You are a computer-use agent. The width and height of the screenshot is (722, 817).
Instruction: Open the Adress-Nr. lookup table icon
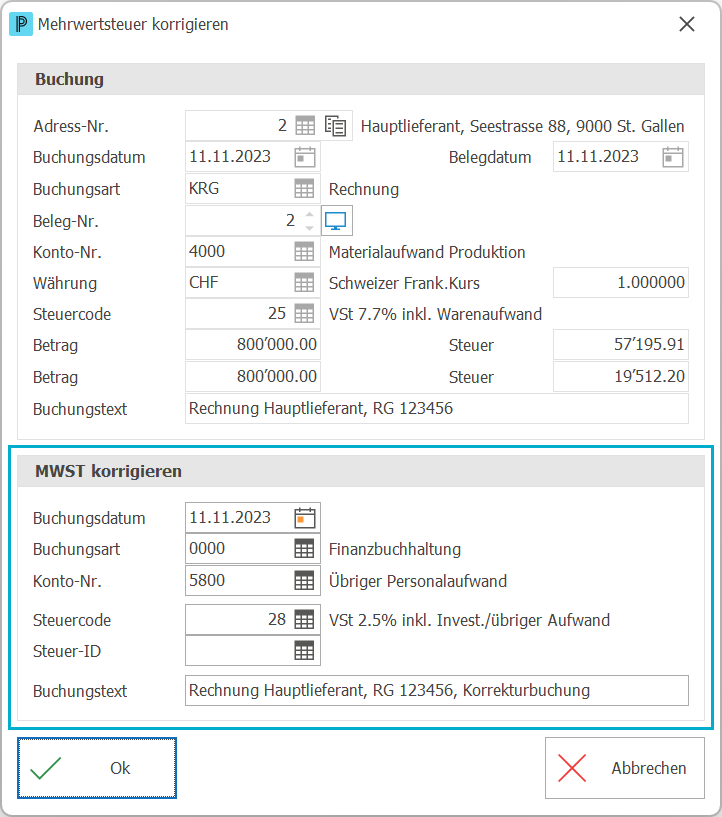tap(305, 126)
